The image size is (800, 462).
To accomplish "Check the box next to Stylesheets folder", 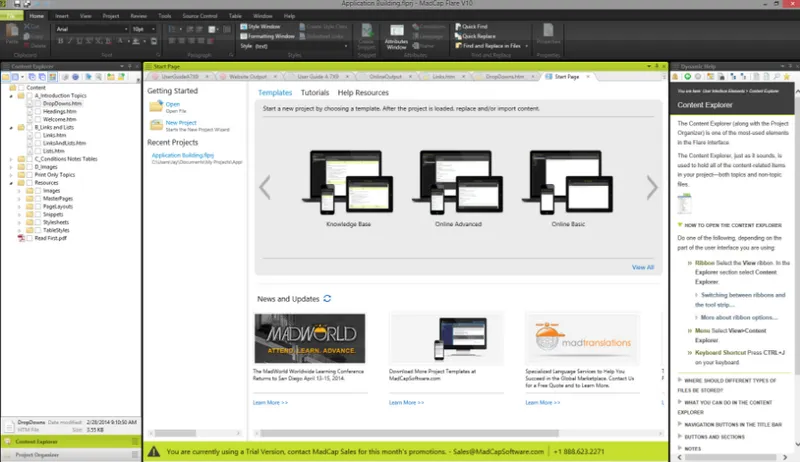I will (38, 222).
